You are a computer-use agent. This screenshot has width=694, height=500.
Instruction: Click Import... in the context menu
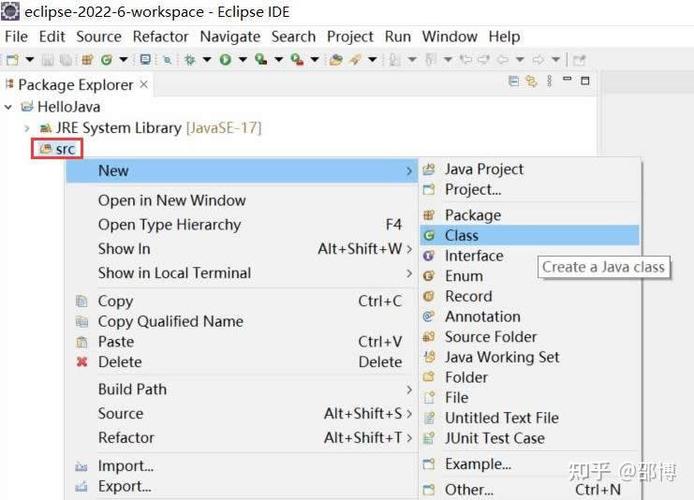[x=125, y=466]
